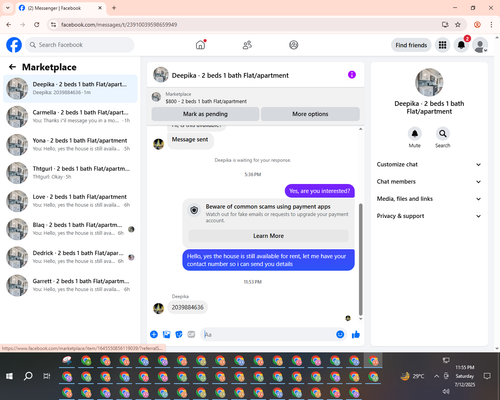Open the notifications bell with badge
Image resolution: width=500 pixels, height=400 pixels.
point(461,45)
